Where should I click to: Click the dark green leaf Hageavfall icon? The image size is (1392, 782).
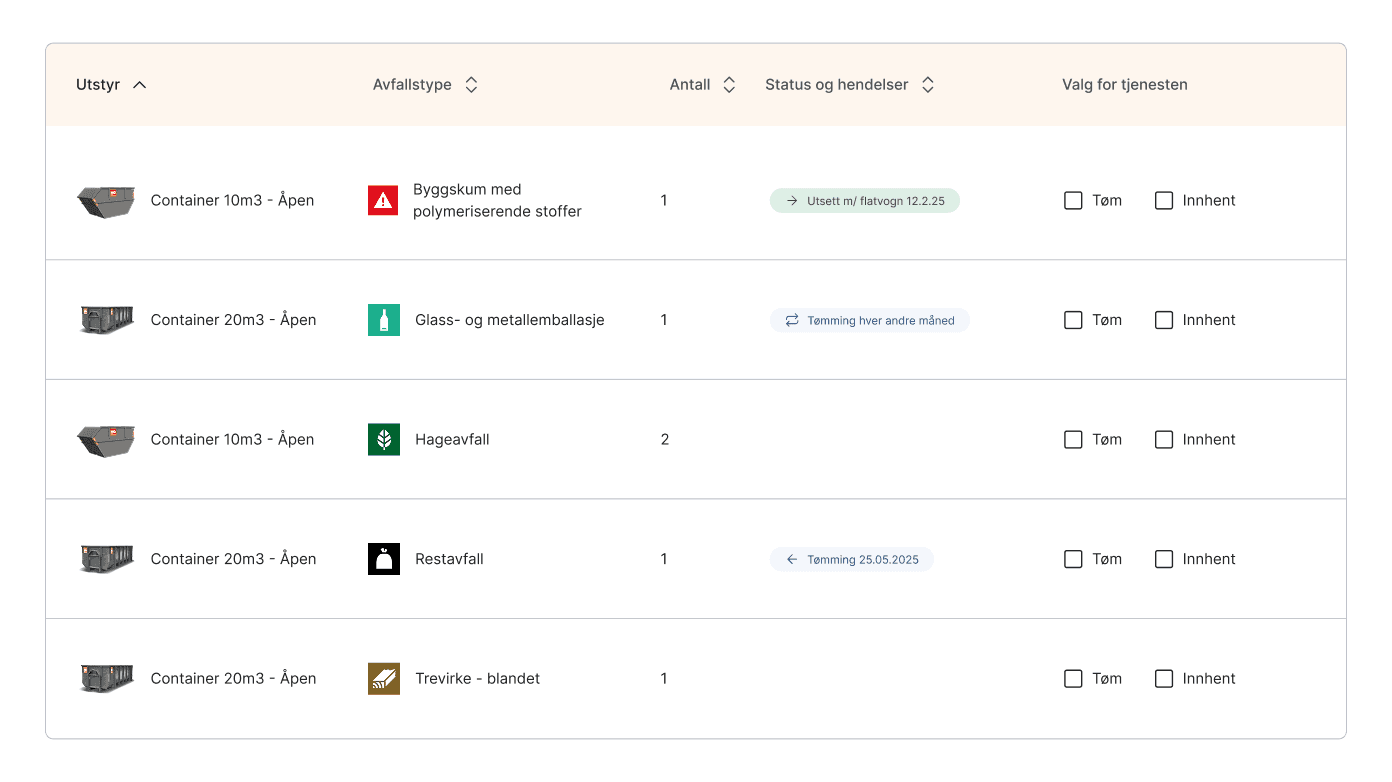click(x=383, y=440)
